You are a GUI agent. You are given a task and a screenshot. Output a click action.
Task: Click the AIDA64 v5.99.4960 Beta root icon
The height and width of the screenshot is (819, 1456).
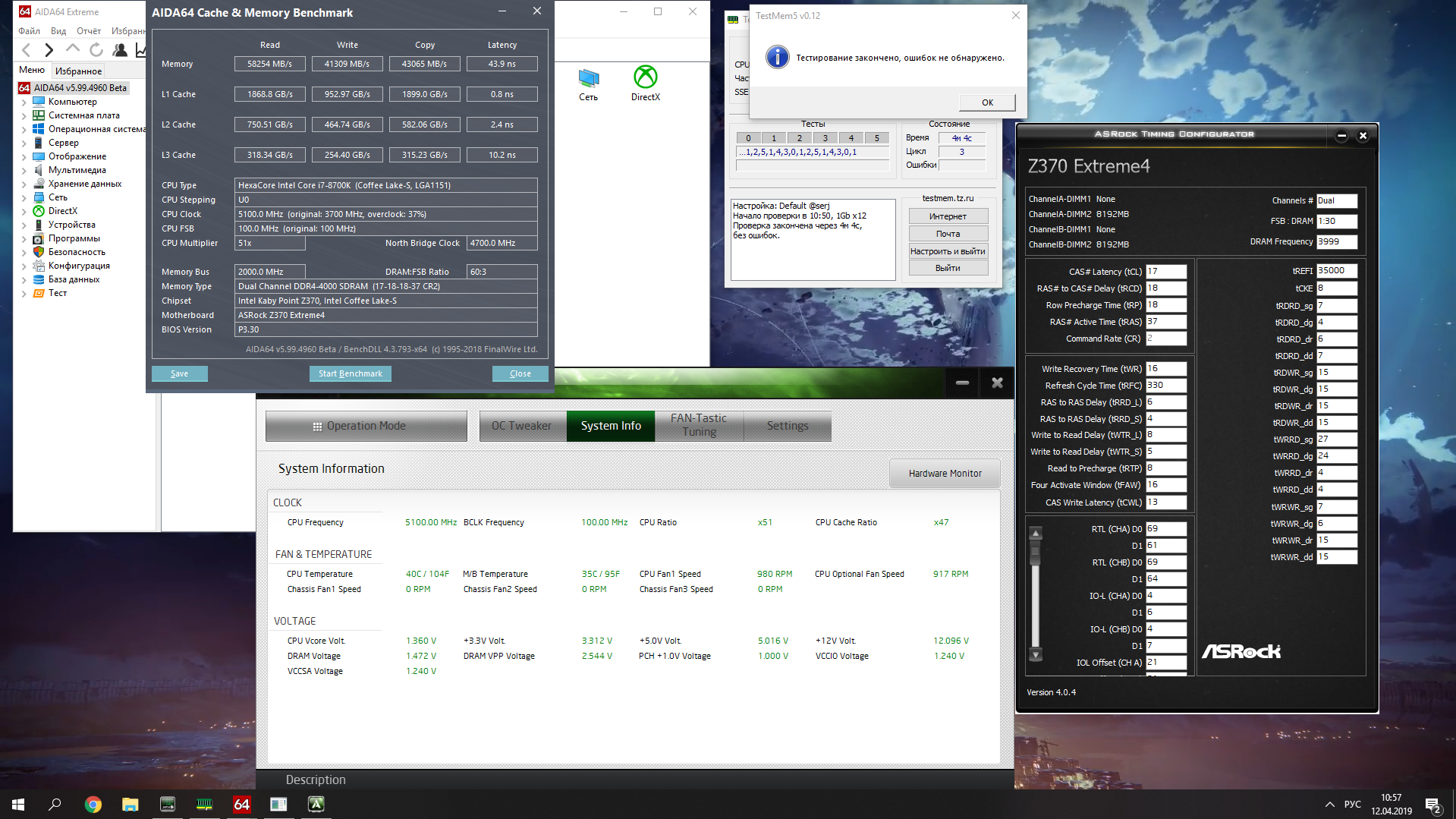(24, 88)
